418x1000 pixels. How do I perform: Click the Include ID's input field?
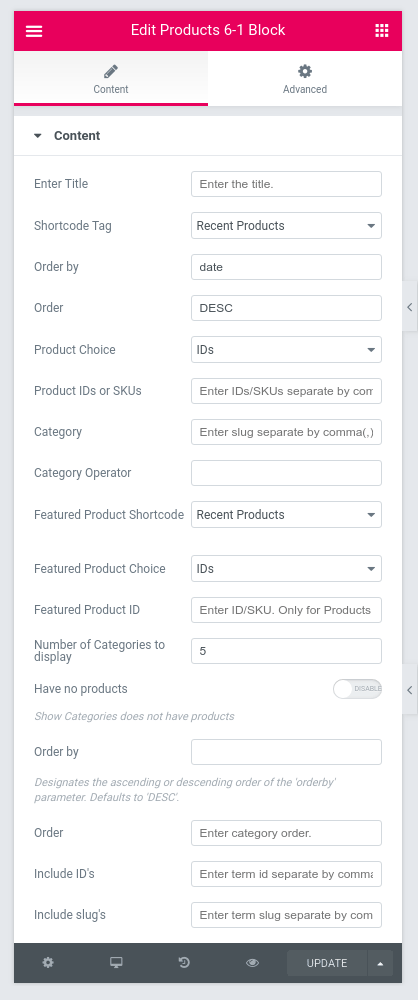tap(287, 874)
